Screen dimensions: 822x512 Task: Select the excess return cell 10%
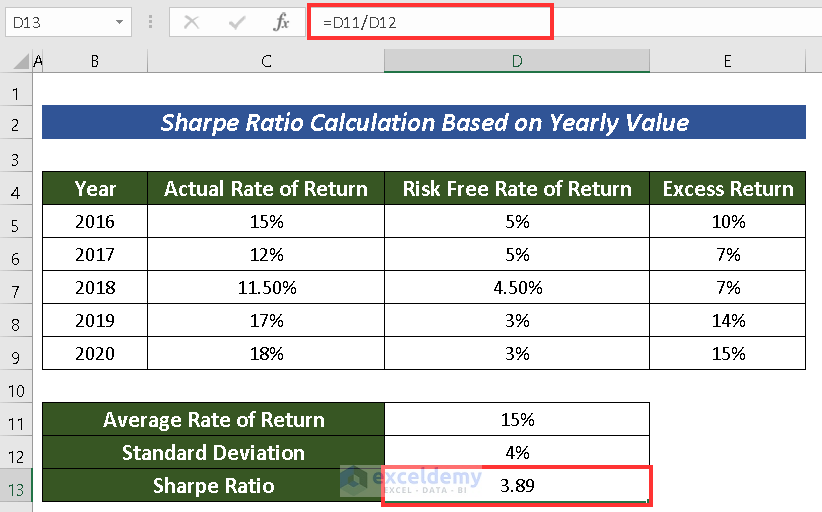pos(728,221)
